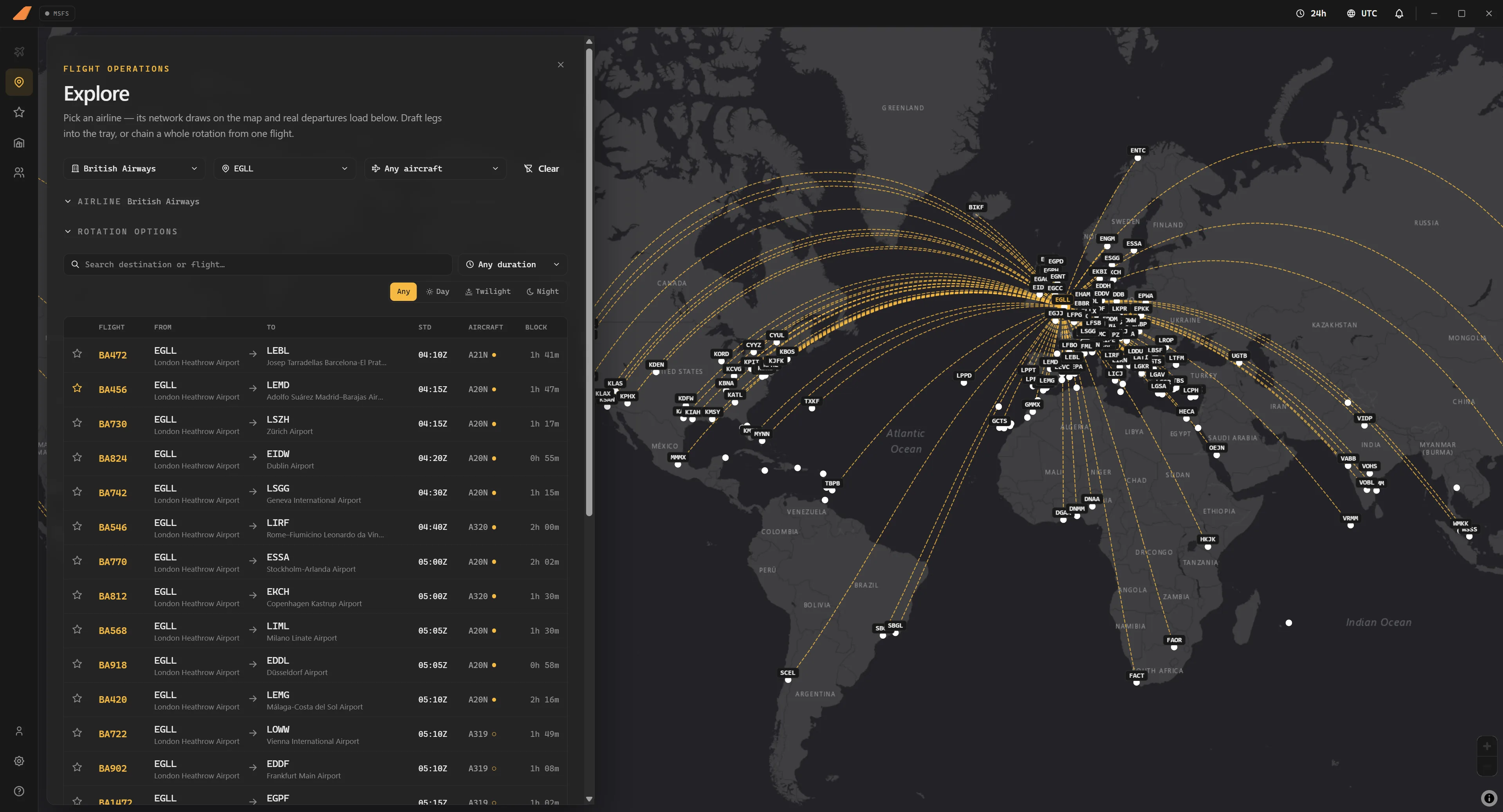Switch the UTC timezone setting
This screenshot has width=1503, height=812.
(x=1362, y=13)
